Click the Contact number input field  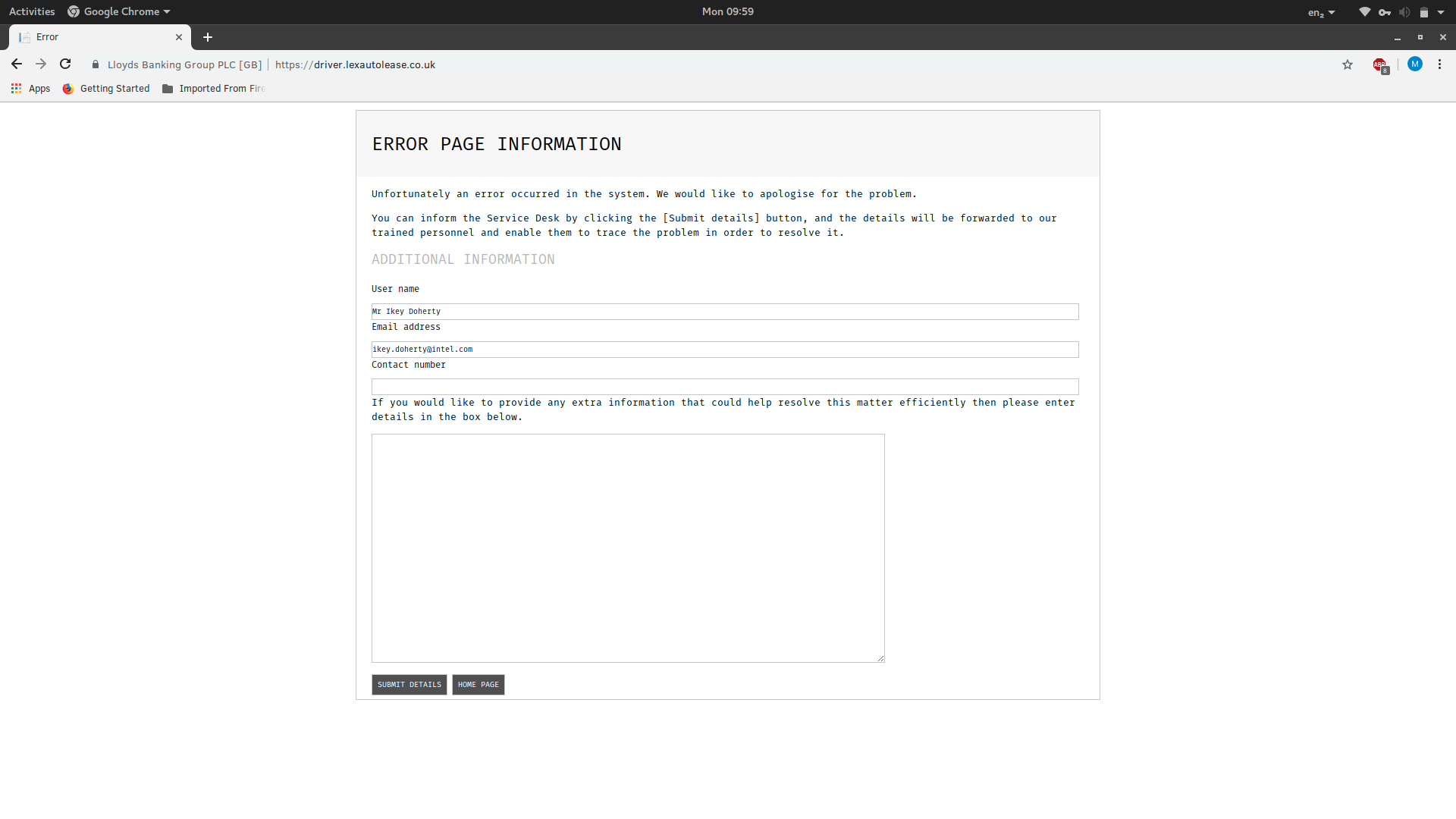click(x=725, y=387)
